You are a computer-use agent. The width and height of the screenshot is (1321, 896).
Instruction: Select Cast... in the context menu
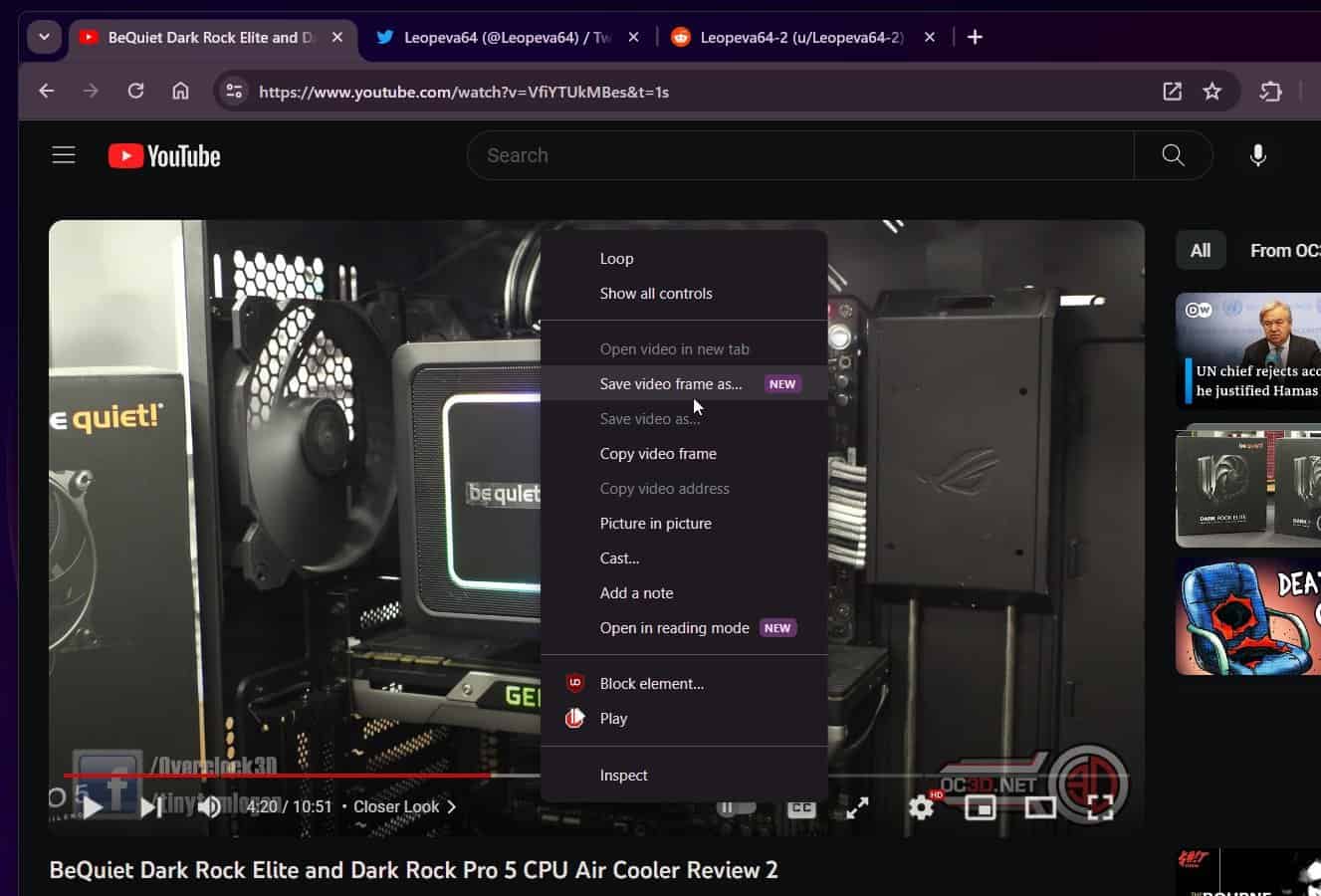pos(684,559)
